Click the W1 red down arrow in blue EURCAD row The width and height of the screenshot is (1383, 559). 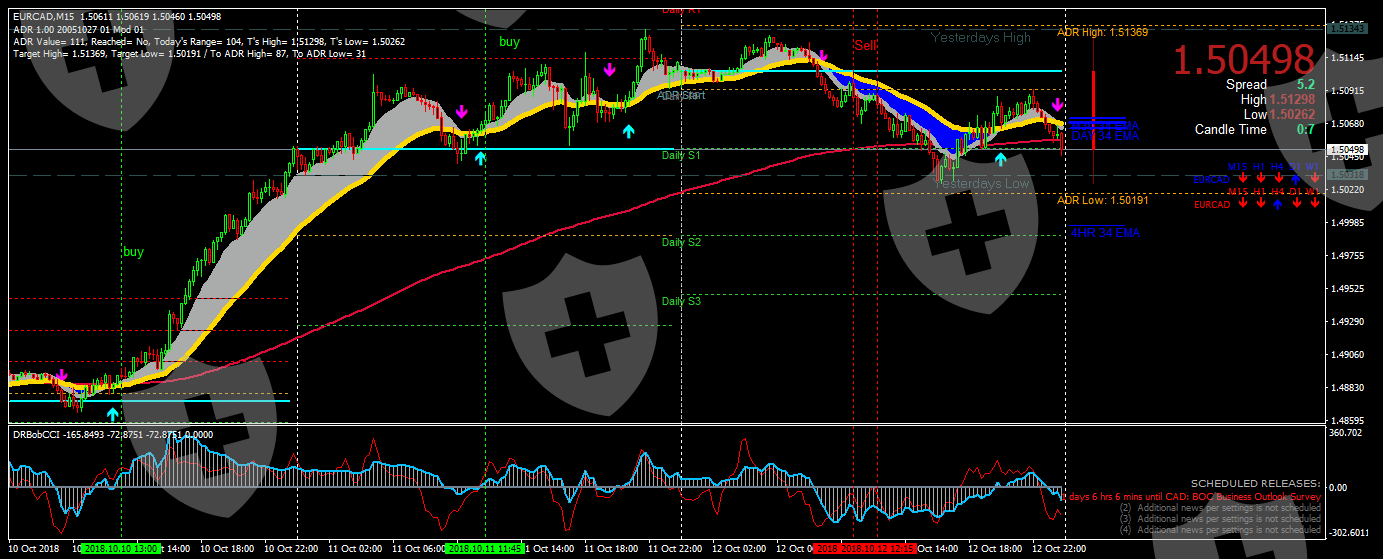pyautogui.click(x=1315, y=179)
